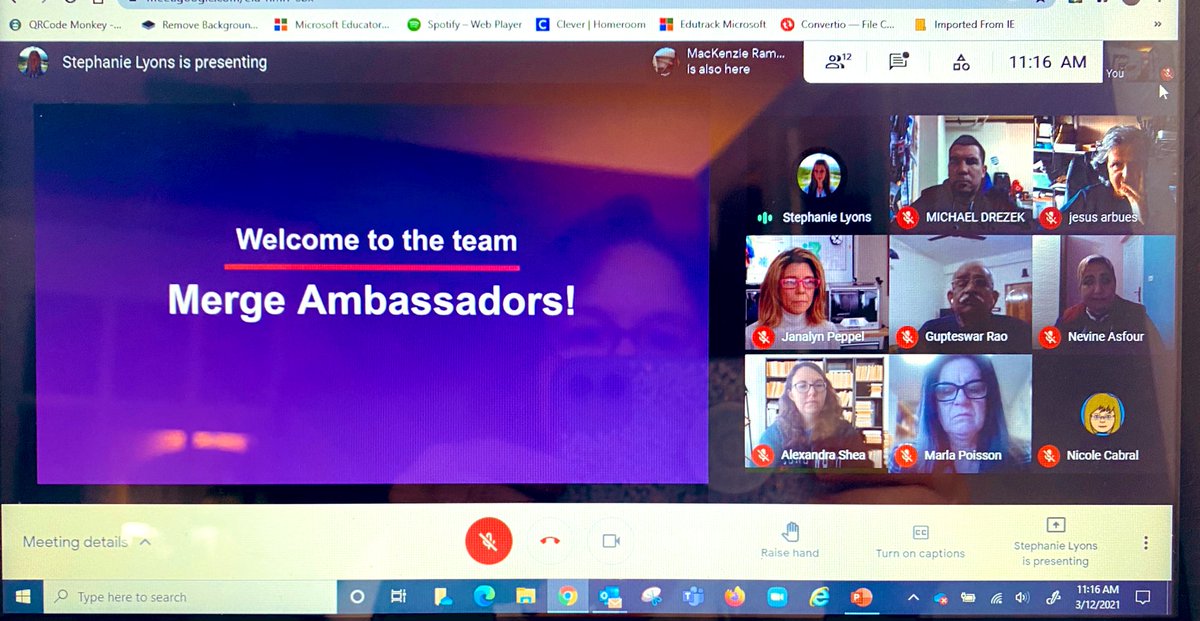Click the muted mic badge on Janalyn Peppel
The width and height of the screenshot is (1200, 621).
pyautogui.click(x=765, y=337)
